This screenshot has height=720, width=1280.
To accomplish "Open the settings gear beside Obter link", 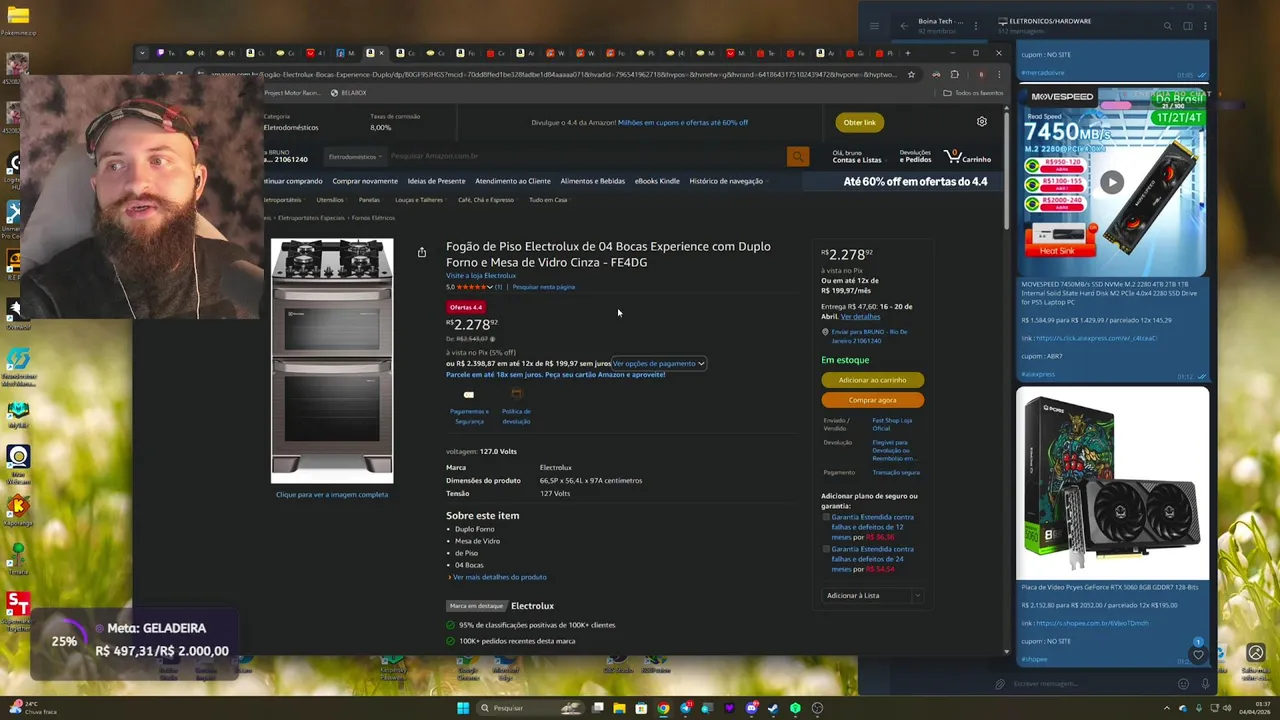I will (x=982, y=122).
